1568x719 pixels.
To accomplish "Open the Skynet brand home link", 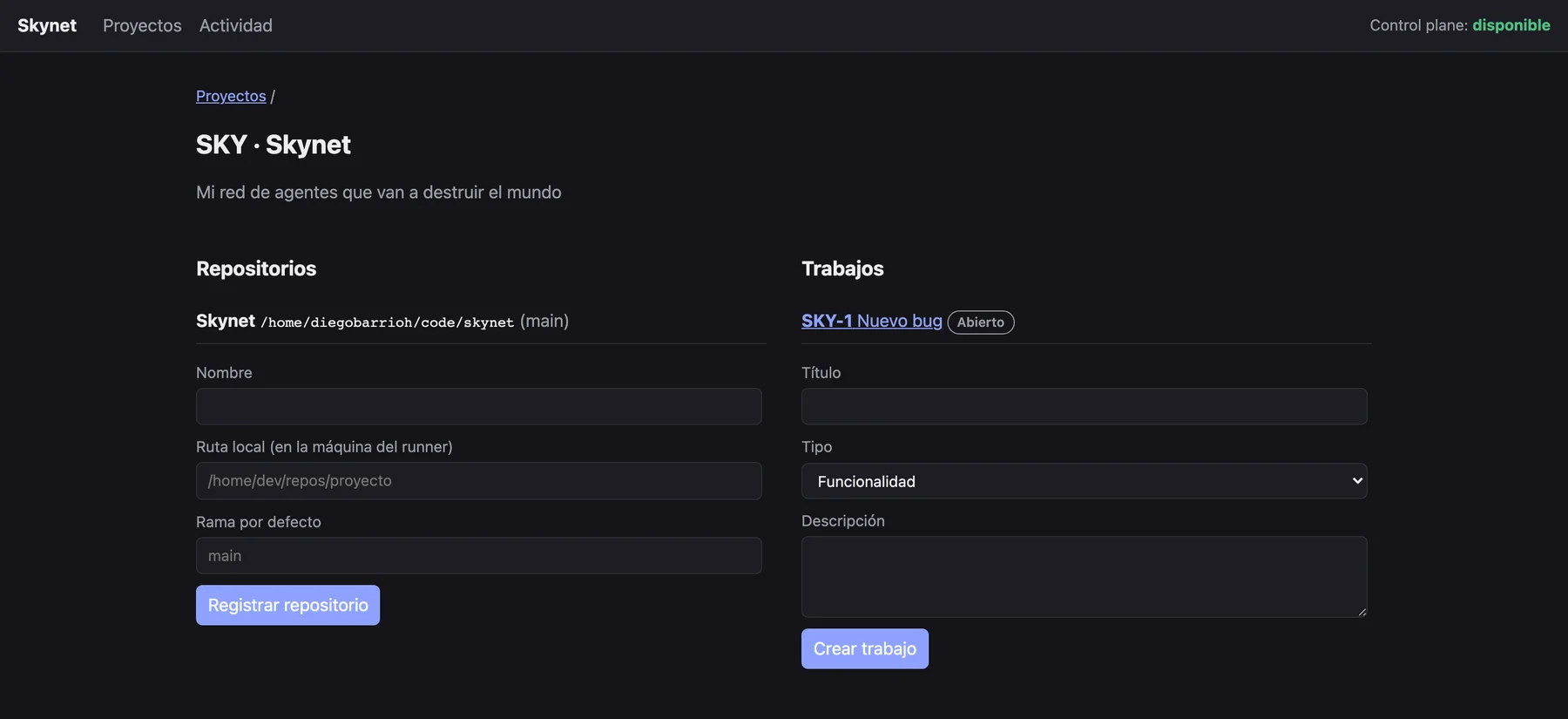I will tap(47, 25).
